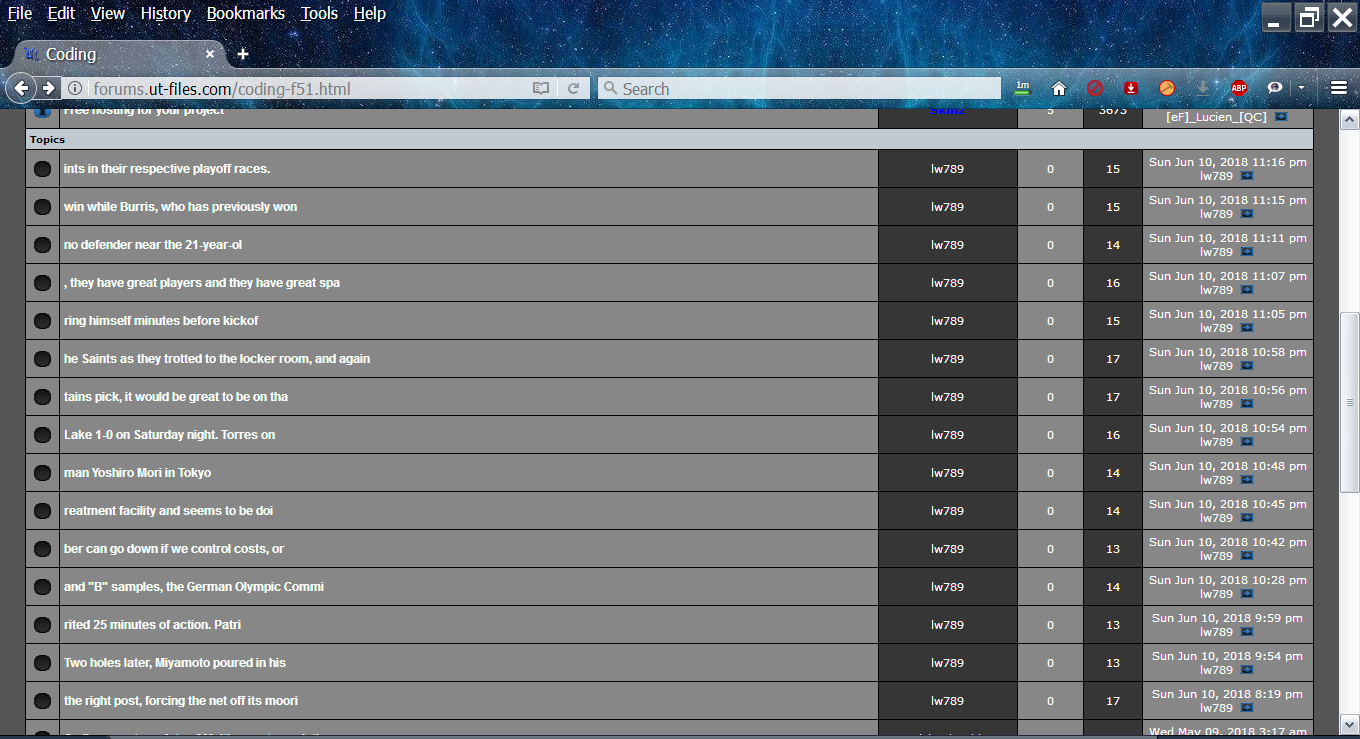Open the hamburger menu icon

pos(1339,88)
